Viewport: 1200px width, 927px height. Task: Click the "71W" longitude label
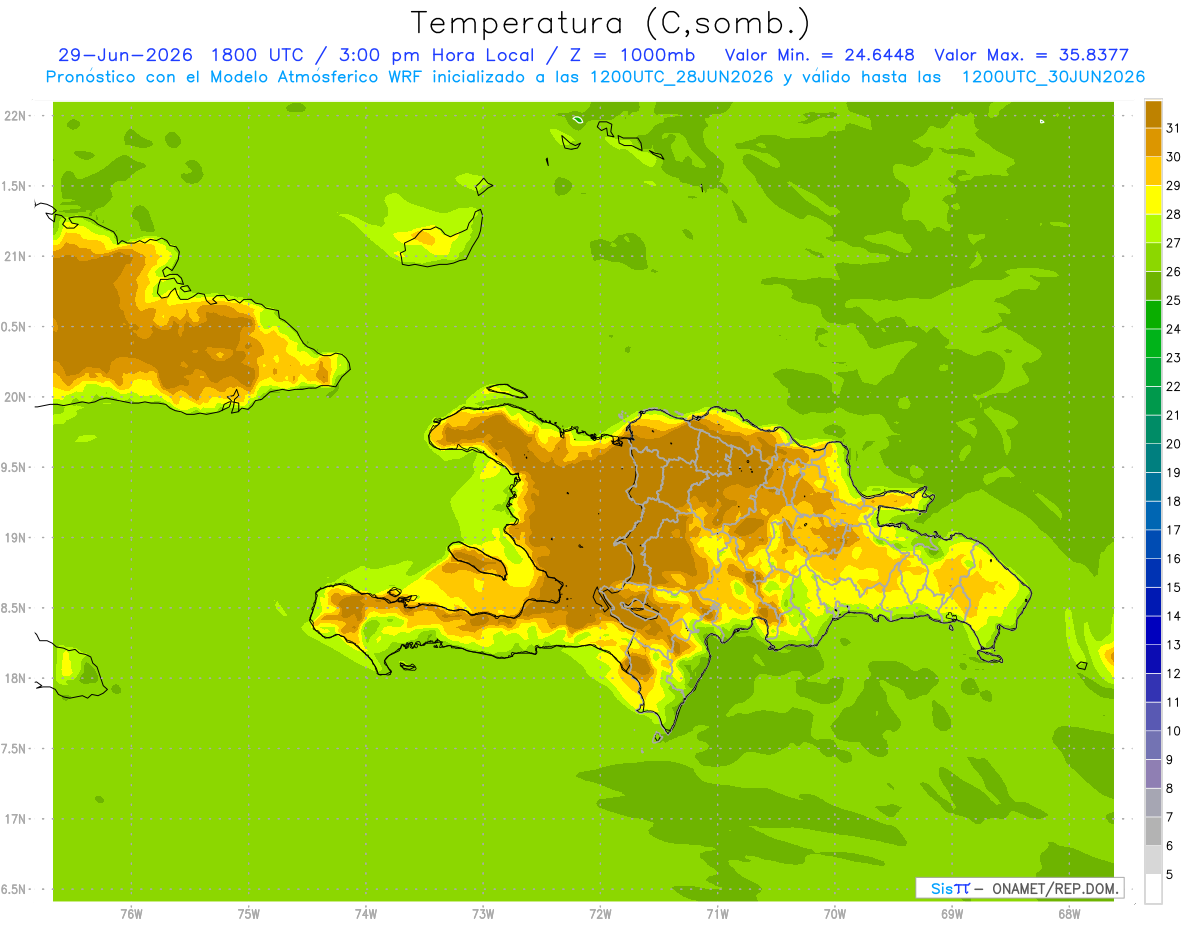(717, 914)
